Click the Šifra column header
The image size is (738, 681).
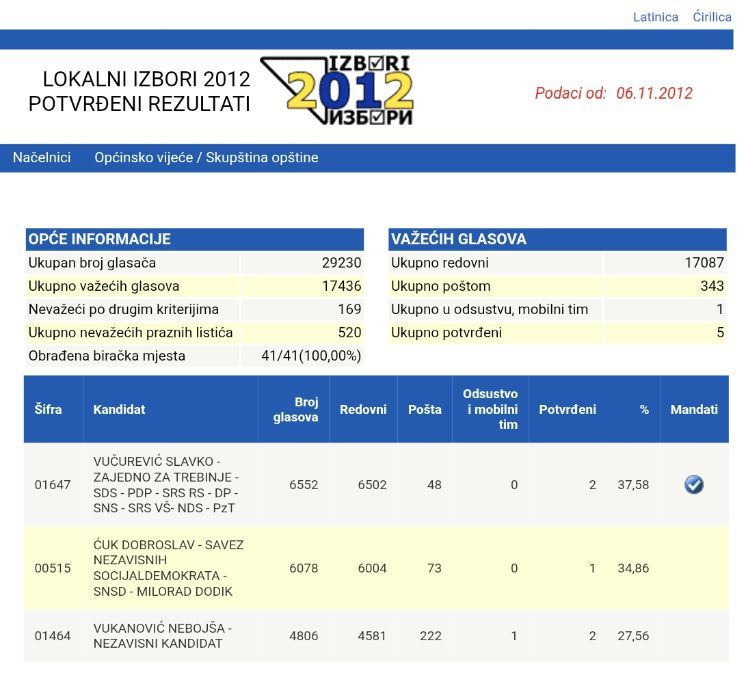pyautogui.click(x=48, y=409)
